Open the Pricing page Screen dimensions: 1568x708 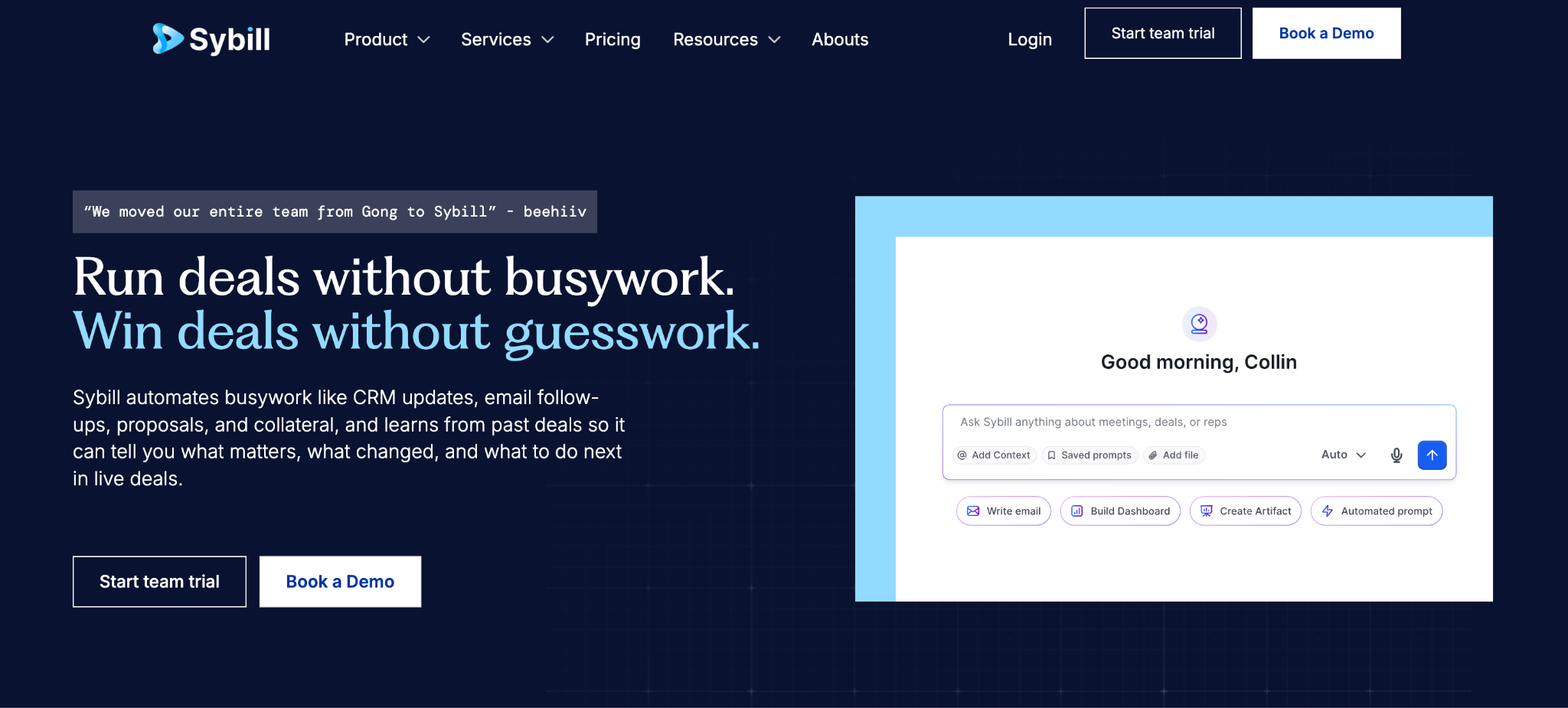tap(612, 40)
